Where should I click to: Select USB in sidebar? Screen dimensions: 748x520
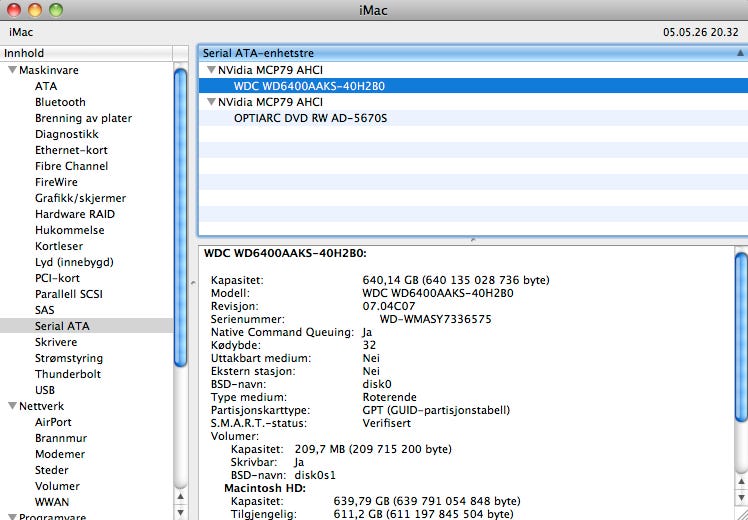[x=45, y=390]
